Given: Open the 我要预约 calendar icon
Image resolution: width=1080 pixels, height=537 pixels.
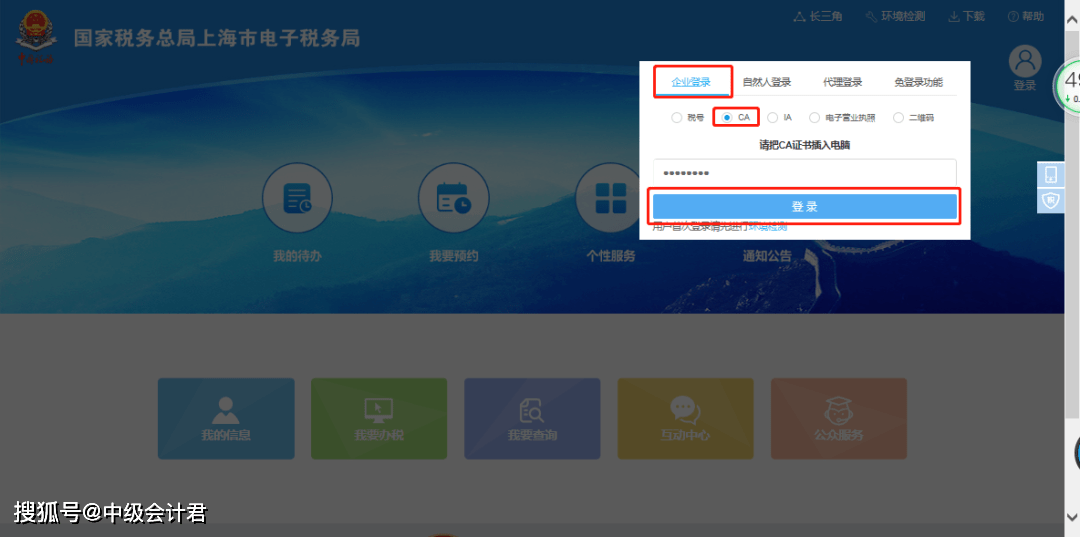Looking at the screenshot, I should pyautogui.click(x=453, y=199).
